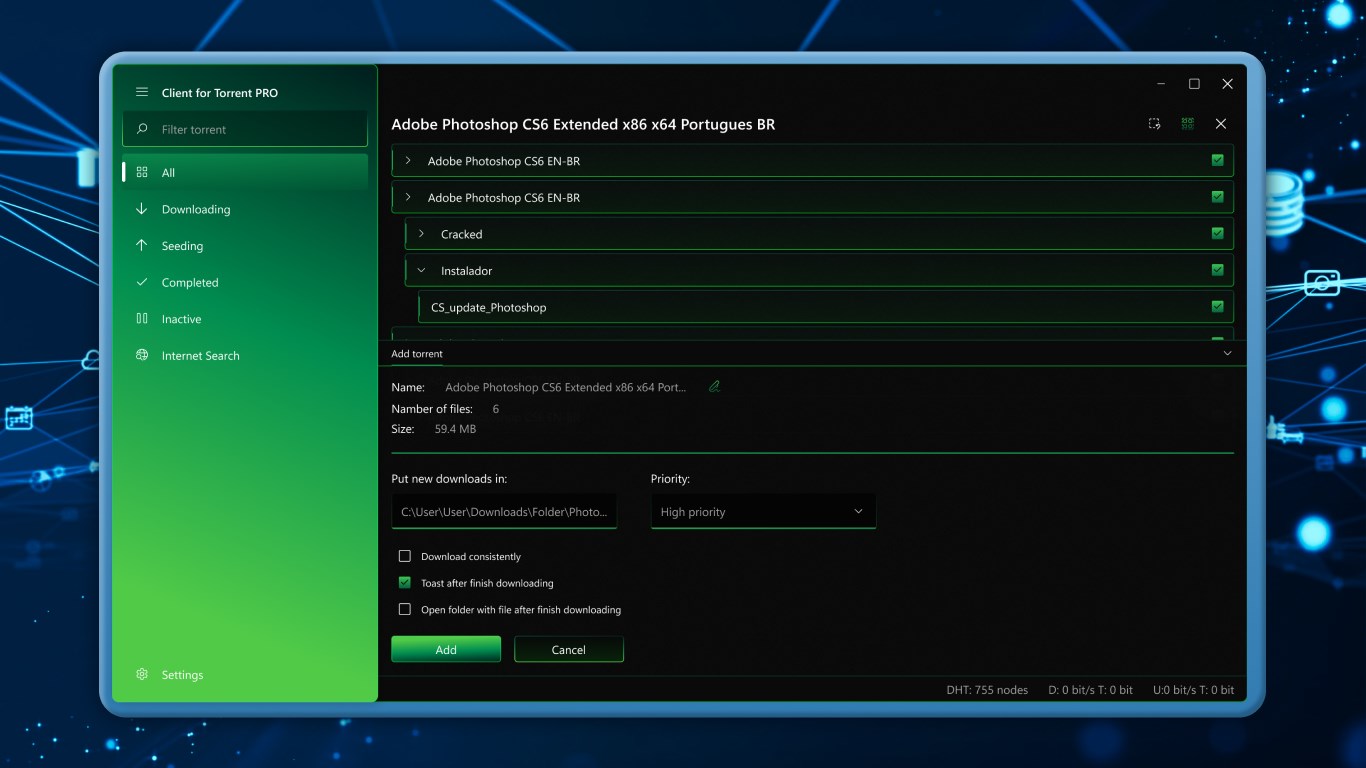
Task: Click download speed D: 0 bit/s status
Action: tap(1091, 690)
